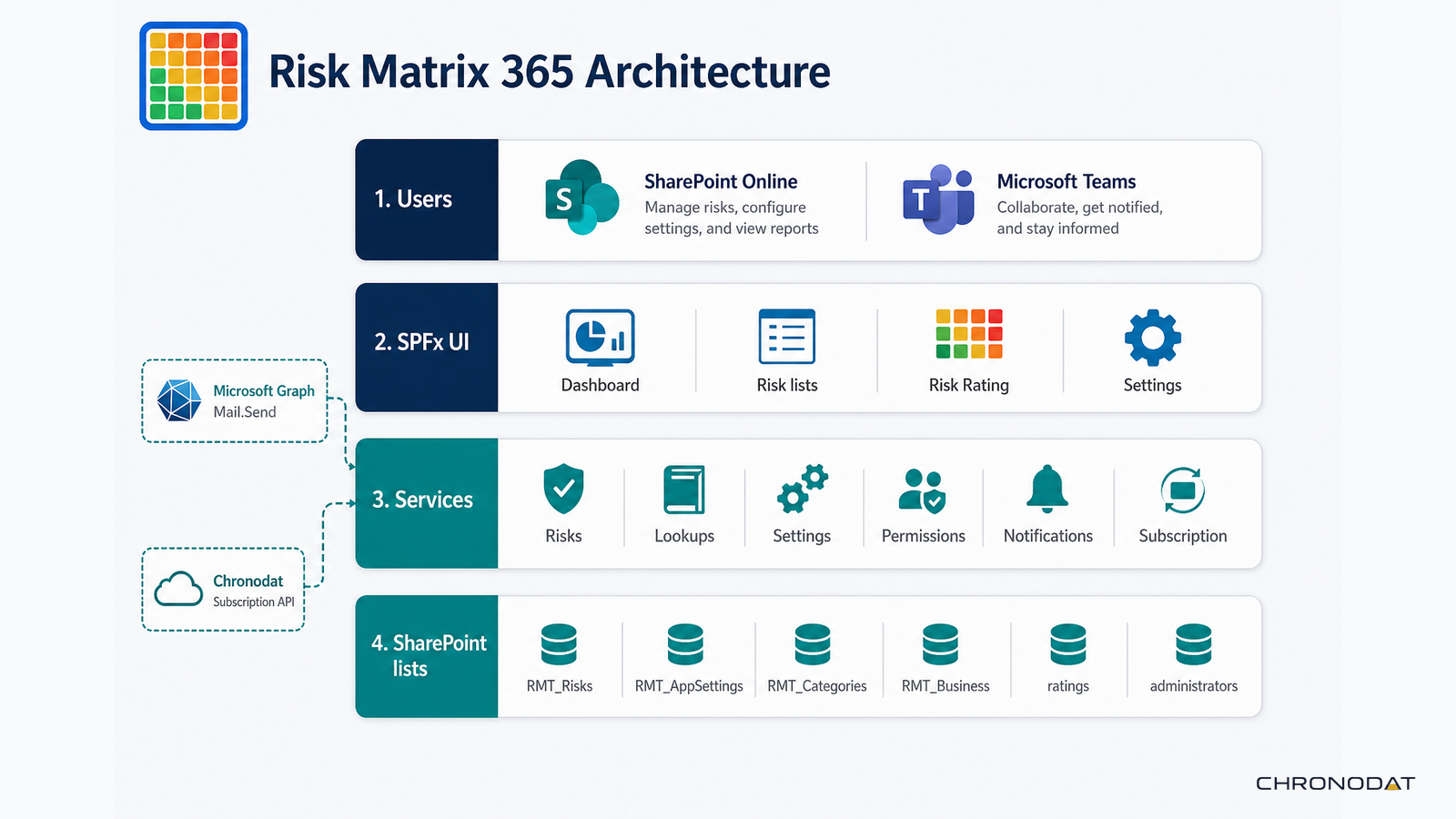Click the Lookups book icon

pyautogui.click(x=684, y=490)
